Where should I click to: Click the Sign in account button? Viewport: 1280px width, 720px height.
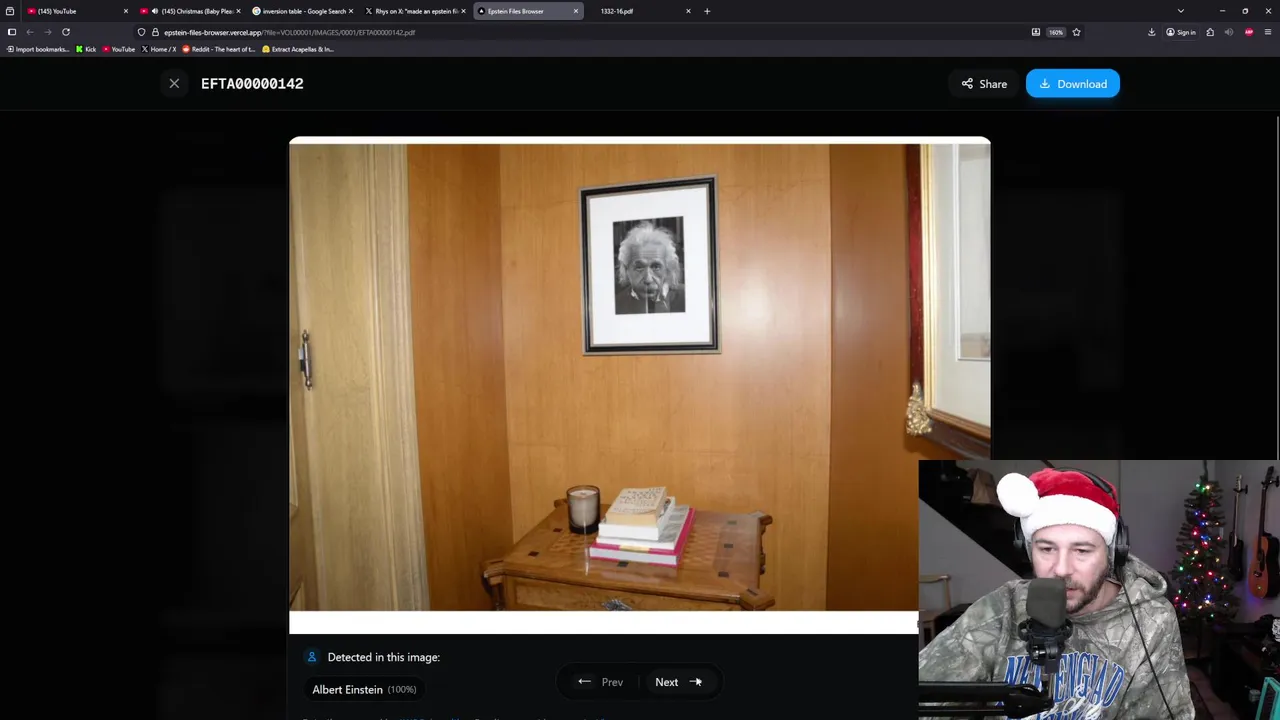pos(1181,32)
